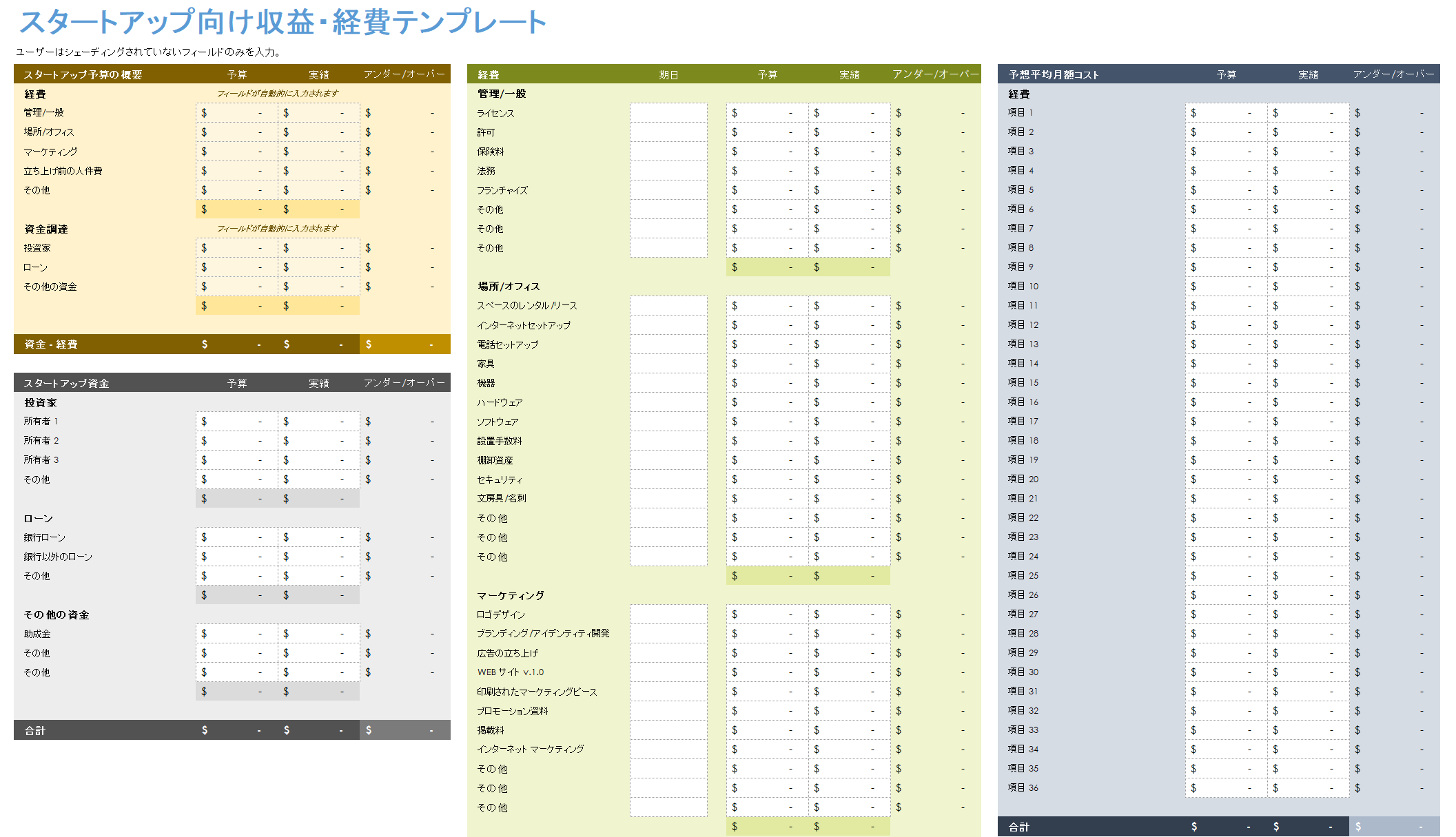Click the 期日 cell for ライセンス
This screenshot has width=1456, height=837.
pyautogui.click(x=668, y=113)
